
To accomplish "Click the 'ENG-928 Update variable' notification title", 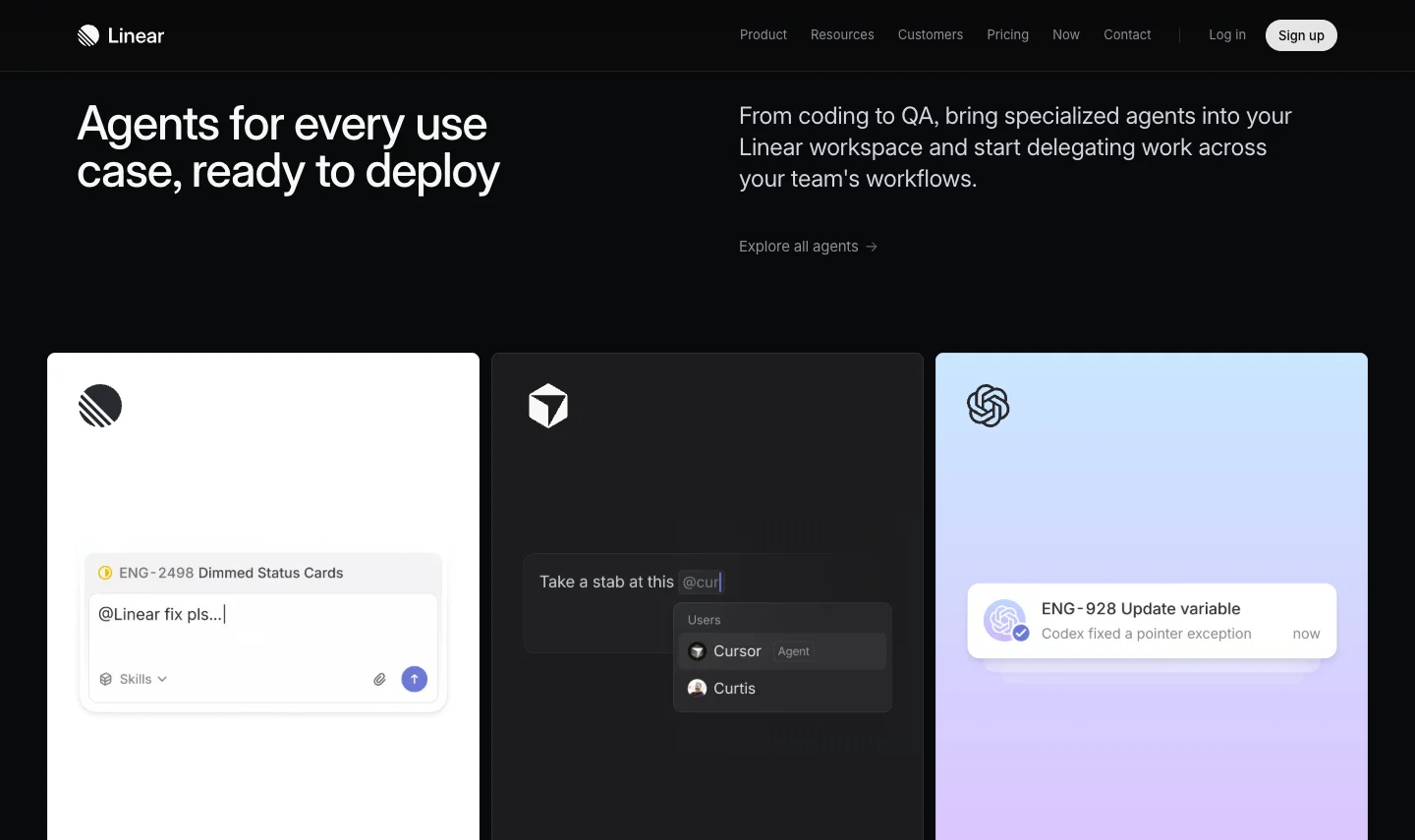I will tap(1141, 609).
